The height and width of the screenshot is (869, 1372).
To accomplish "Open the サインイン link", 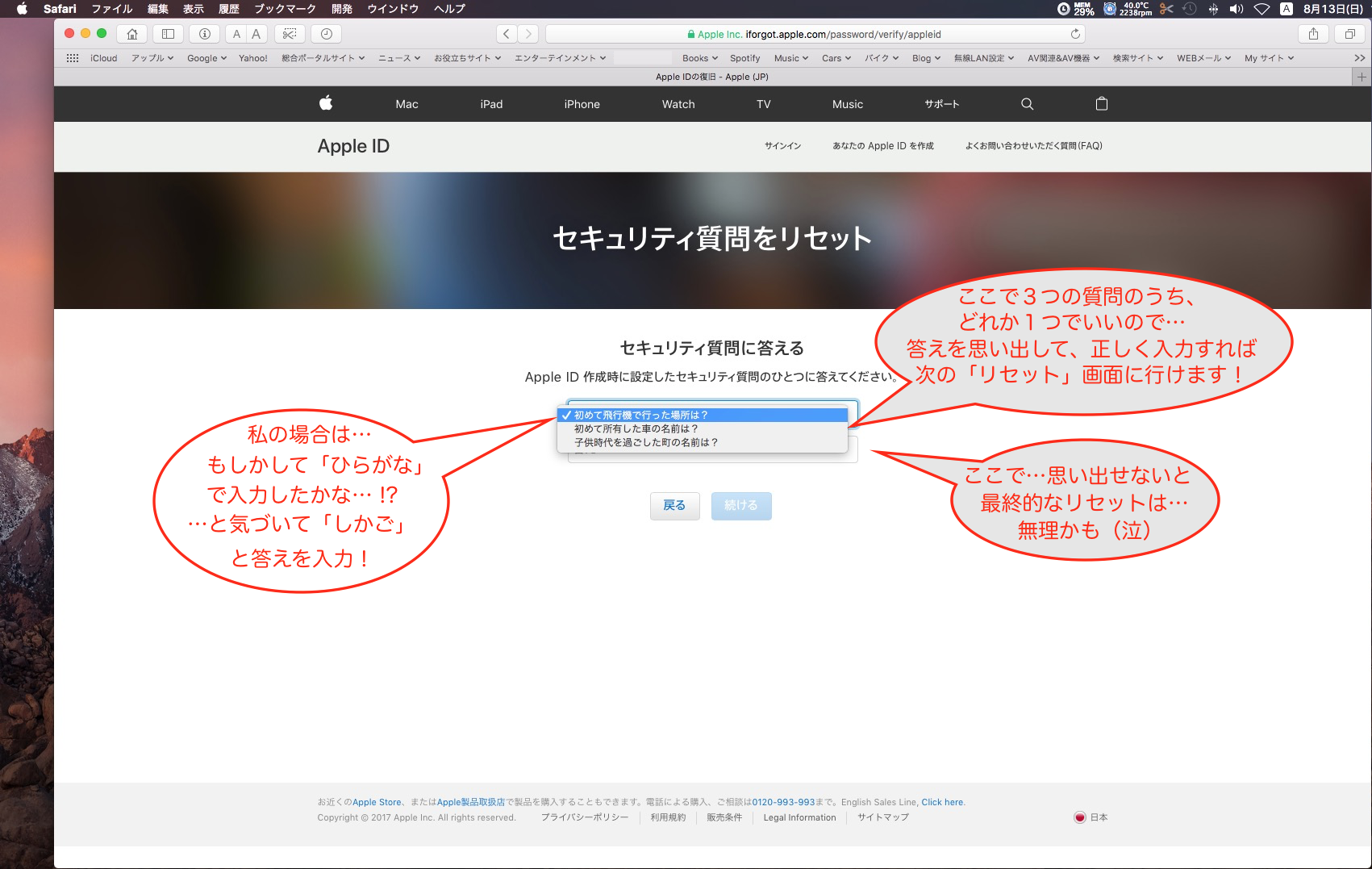I will [783, 146].
